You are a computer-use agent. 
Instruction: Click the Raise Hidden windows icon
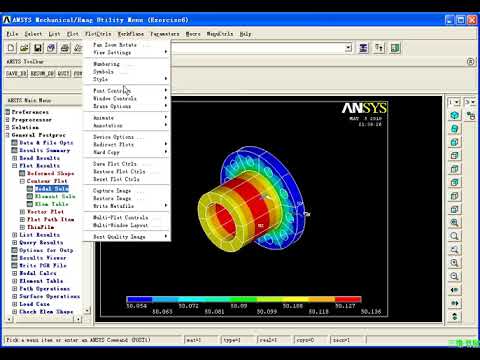point(363,48)
